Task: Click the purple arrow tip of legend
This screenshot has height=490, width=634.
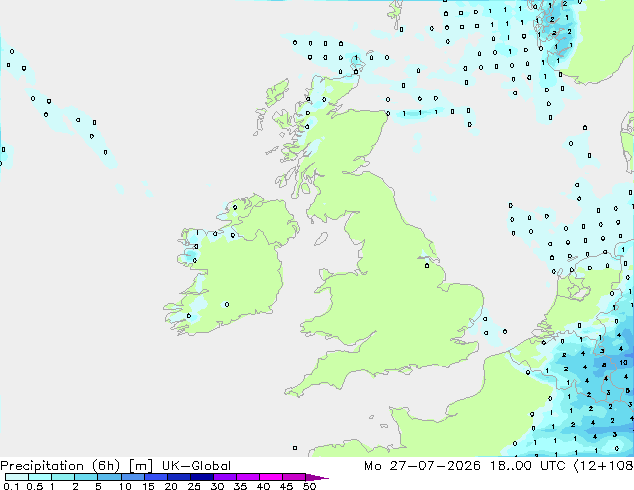Action: pos(317,477)
